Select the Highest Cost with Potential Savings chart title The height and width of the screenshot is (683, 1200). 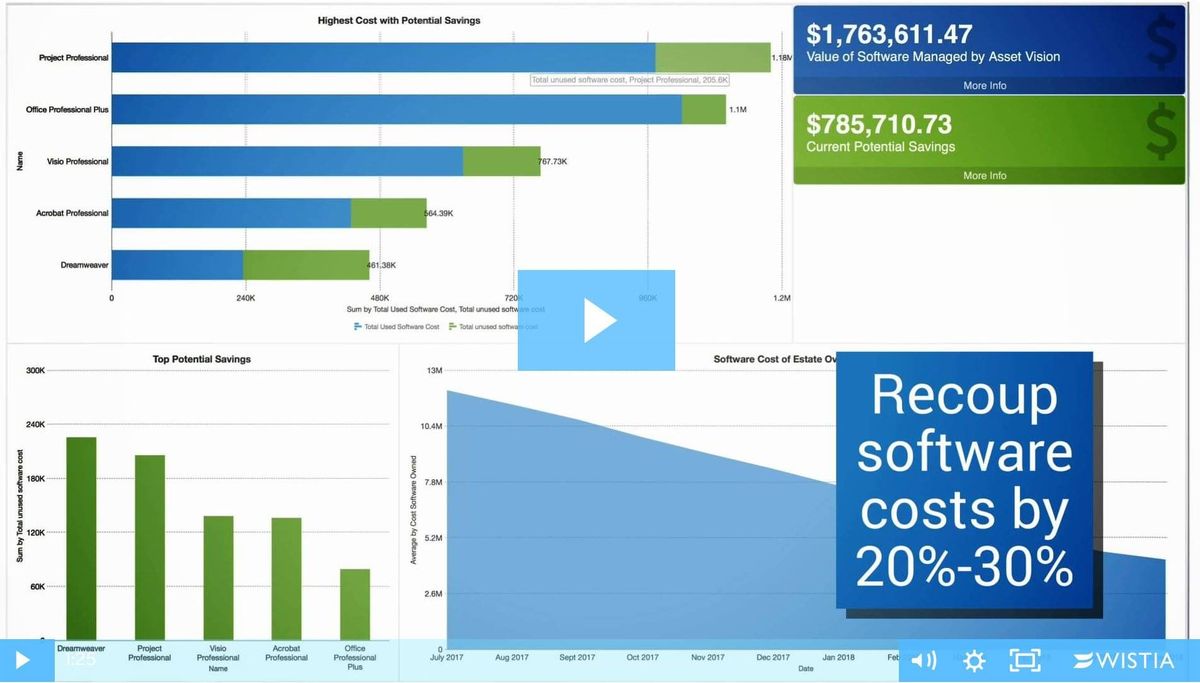399,19
